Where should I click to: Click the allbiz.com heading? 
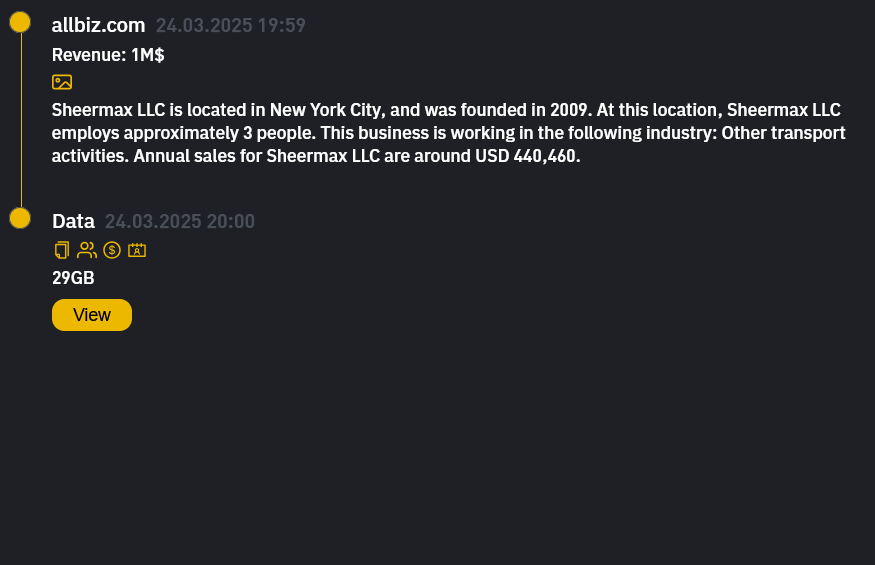tap(98, 25)
